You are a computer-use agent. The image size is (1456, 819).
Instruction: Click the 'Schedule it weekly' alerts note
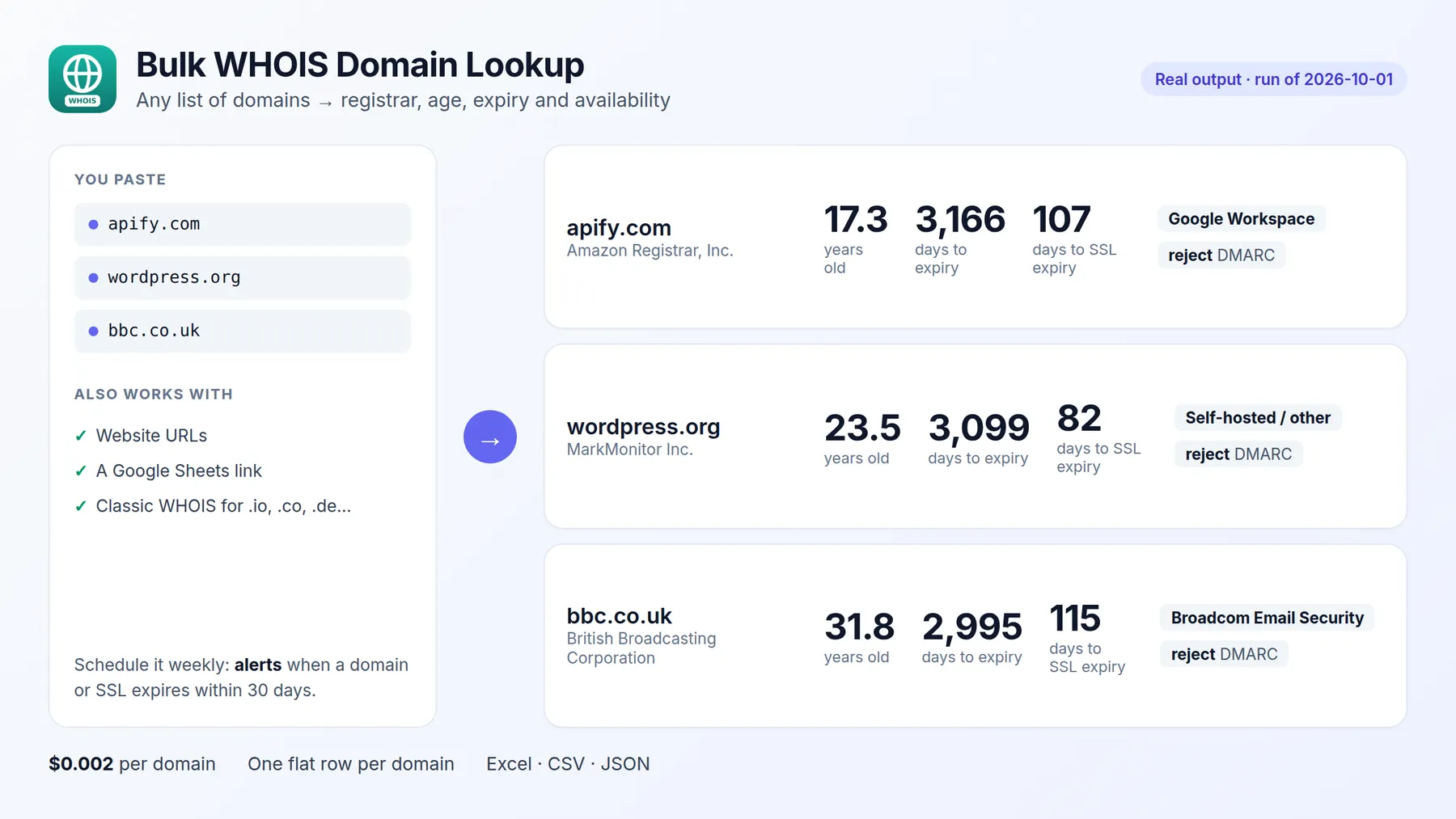[x=241, y=678]
